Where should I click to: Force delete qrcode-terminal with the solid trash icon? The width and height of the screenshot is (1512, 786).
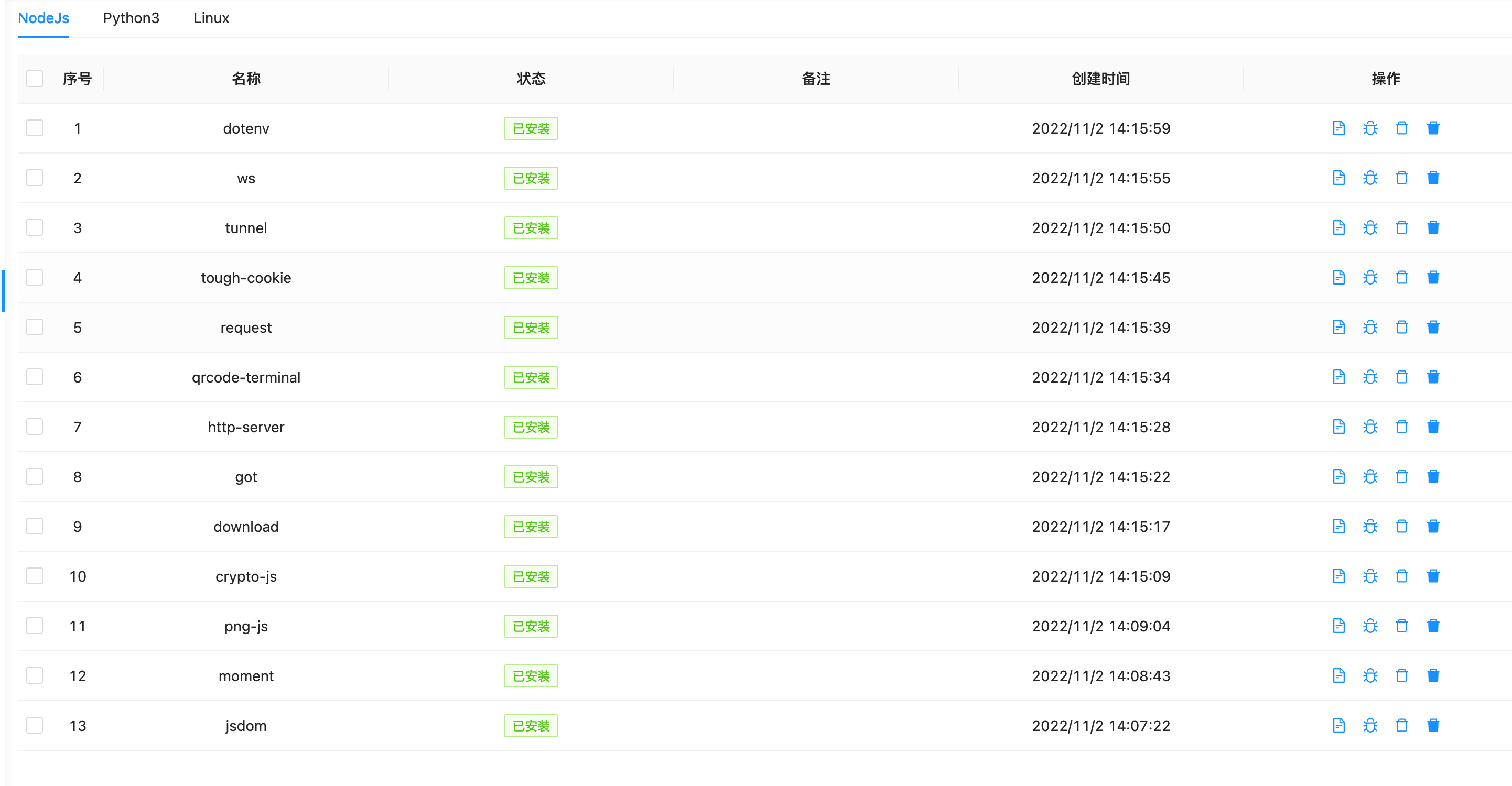pos(1433,377)
